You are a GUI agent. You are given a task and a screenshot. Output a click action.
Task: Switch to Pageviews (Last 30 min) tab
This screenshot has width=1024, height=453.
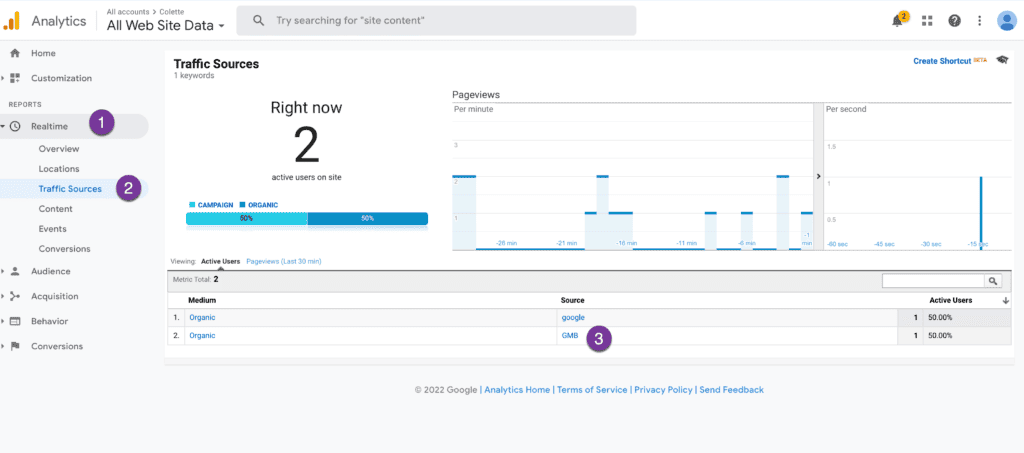[x=283, y=261]
